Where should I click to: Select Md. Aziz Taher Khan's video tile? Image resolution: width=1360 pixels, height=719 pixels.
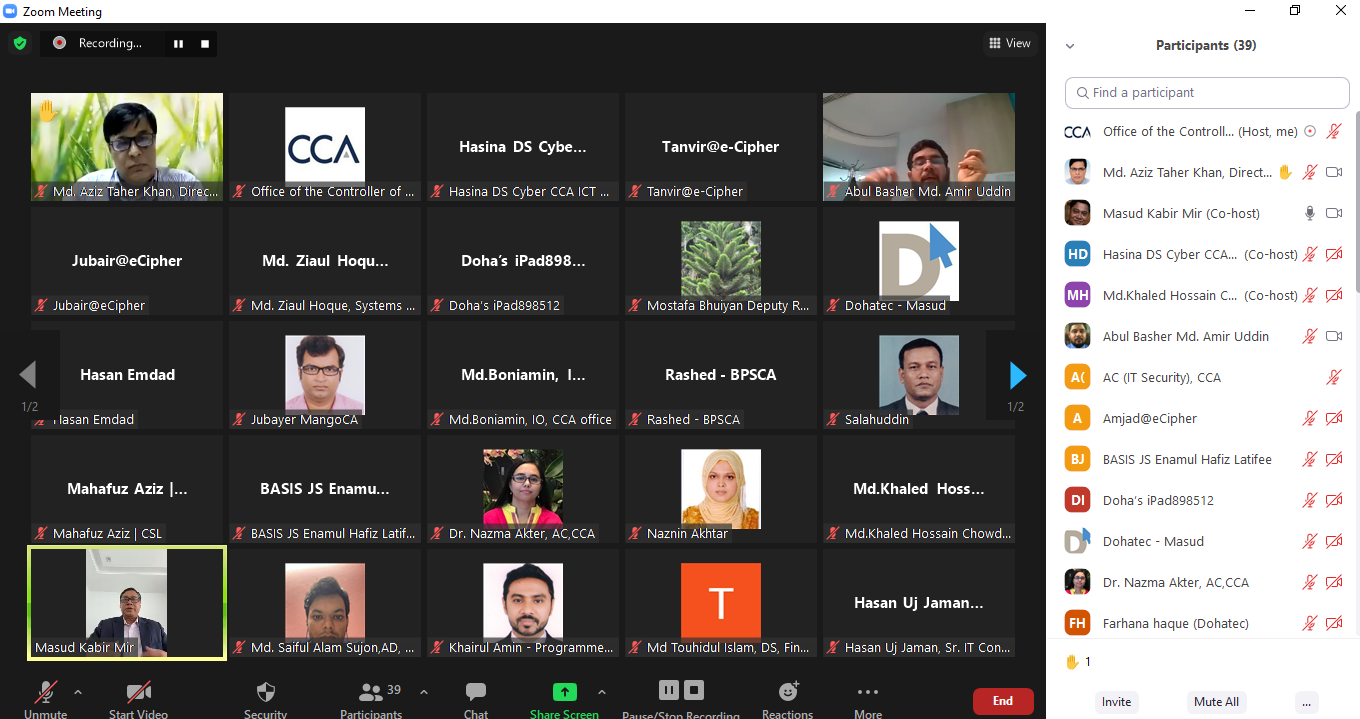pos(127,146)
